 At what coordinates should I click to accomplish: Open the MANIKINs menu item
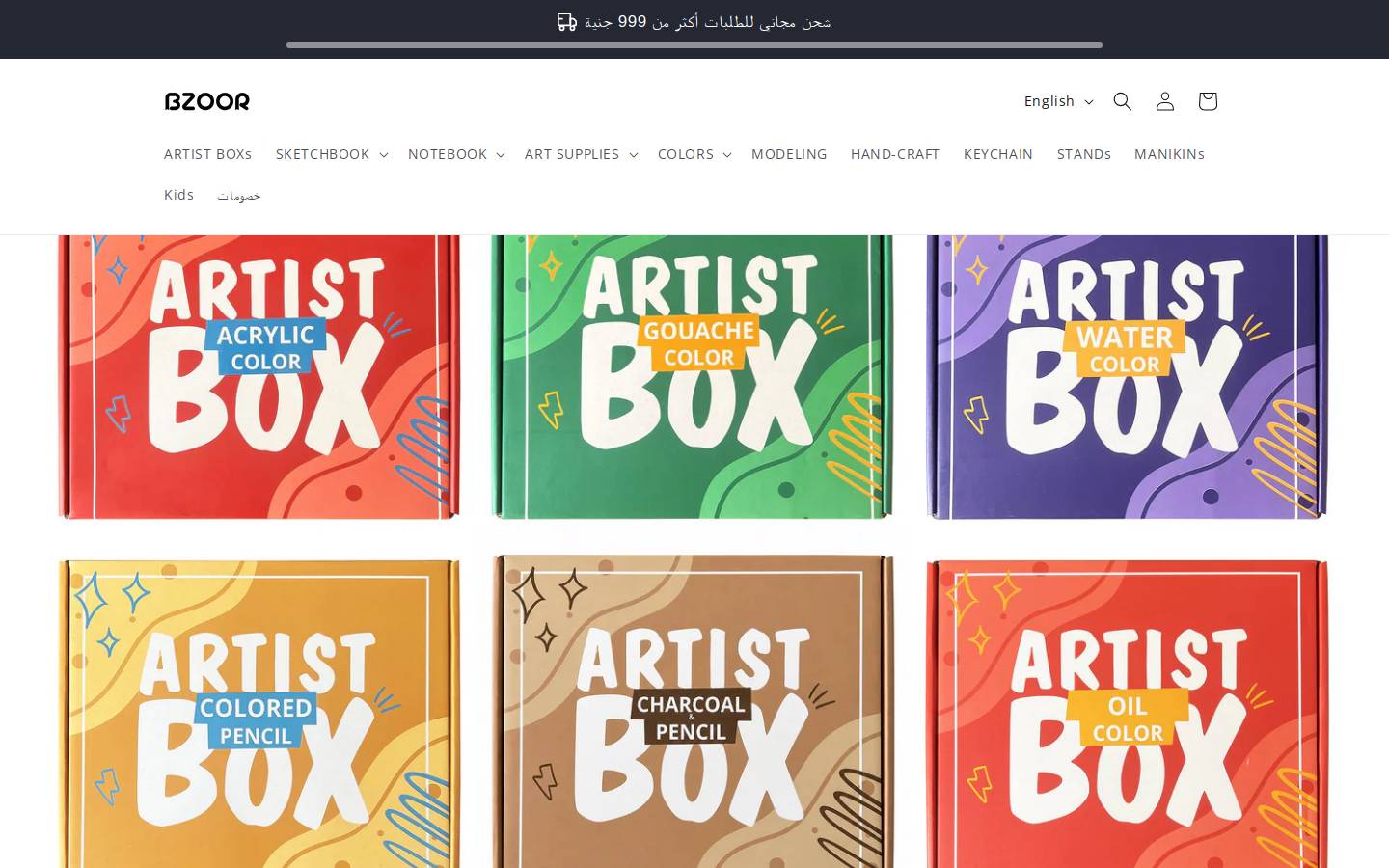click(x=1169, y=154)
